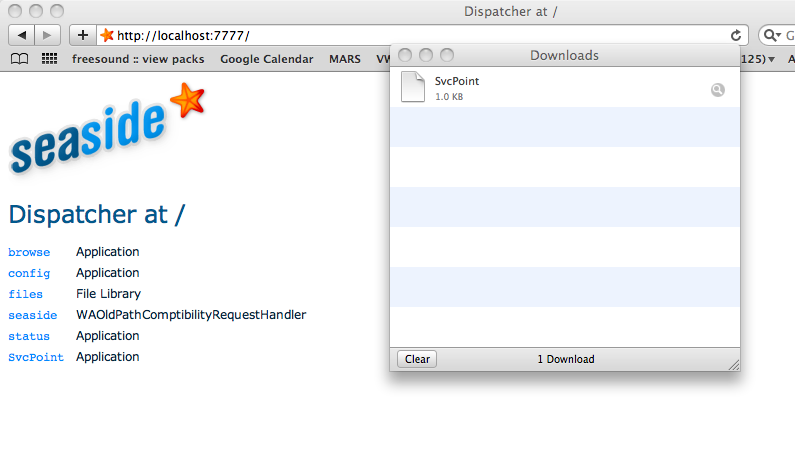Open the SvcPoint application link

[36, 357]
